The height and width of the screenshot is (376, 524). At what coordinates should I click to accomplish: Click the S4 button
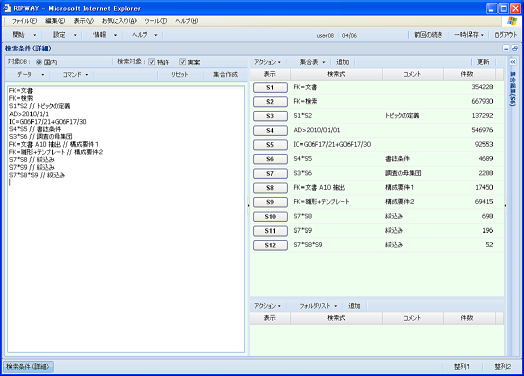point(270,130)
